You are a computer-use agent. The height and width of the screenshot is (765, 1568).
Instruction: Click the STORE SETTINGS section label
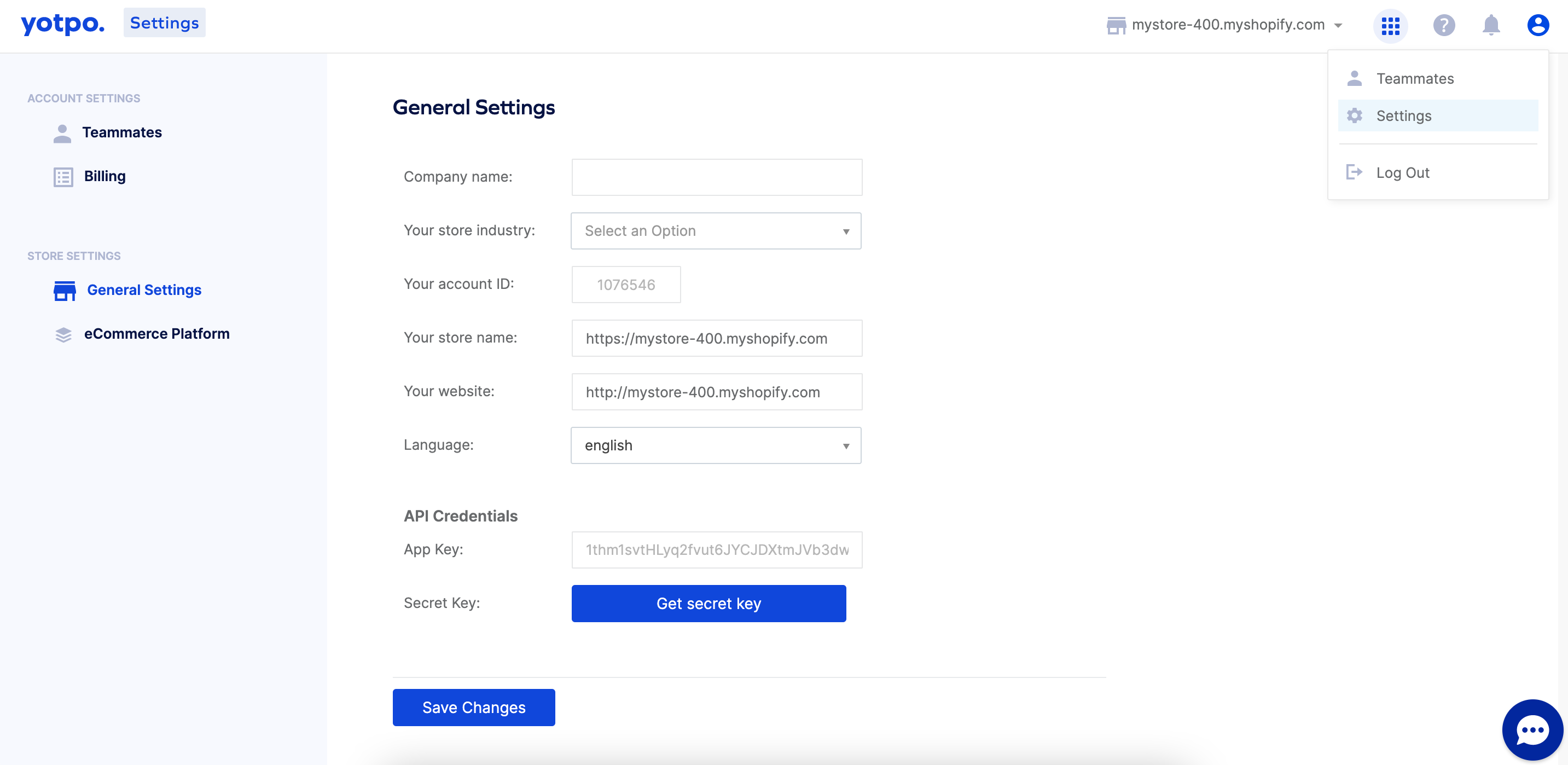pyautogui.click(x=74, y=256)
